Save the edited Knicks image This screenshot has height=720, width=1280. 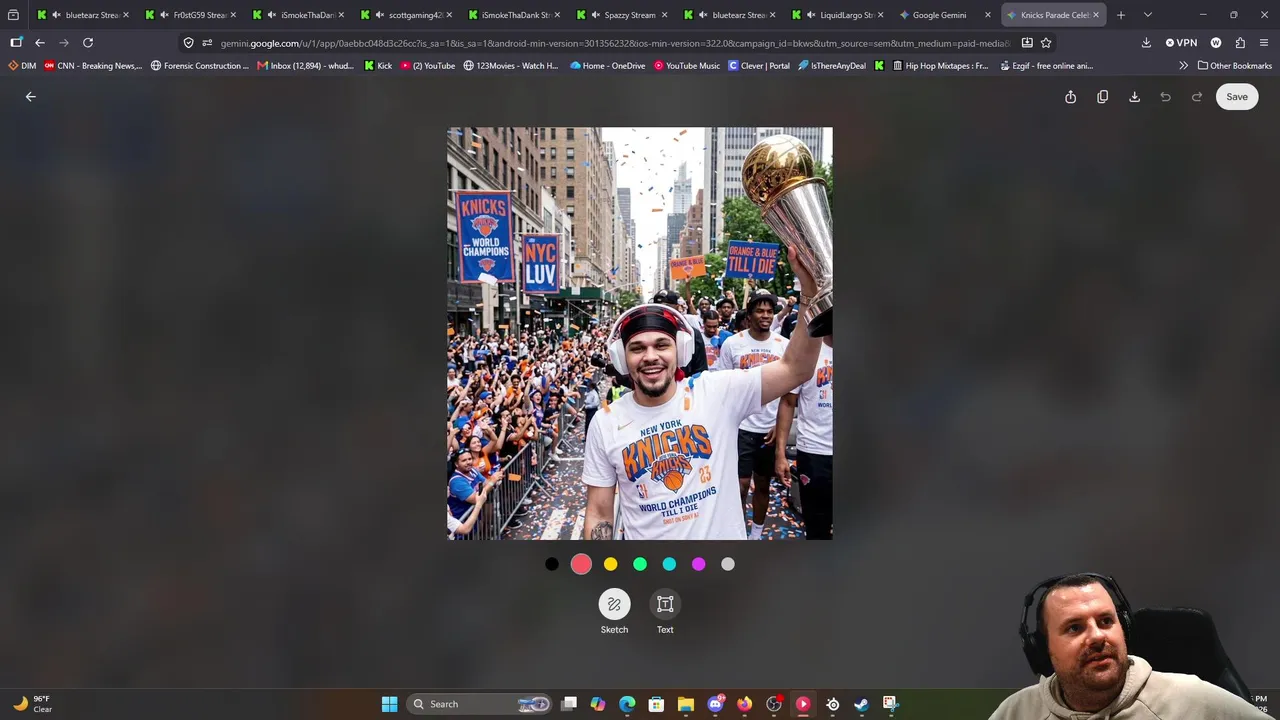[1237, 97]
